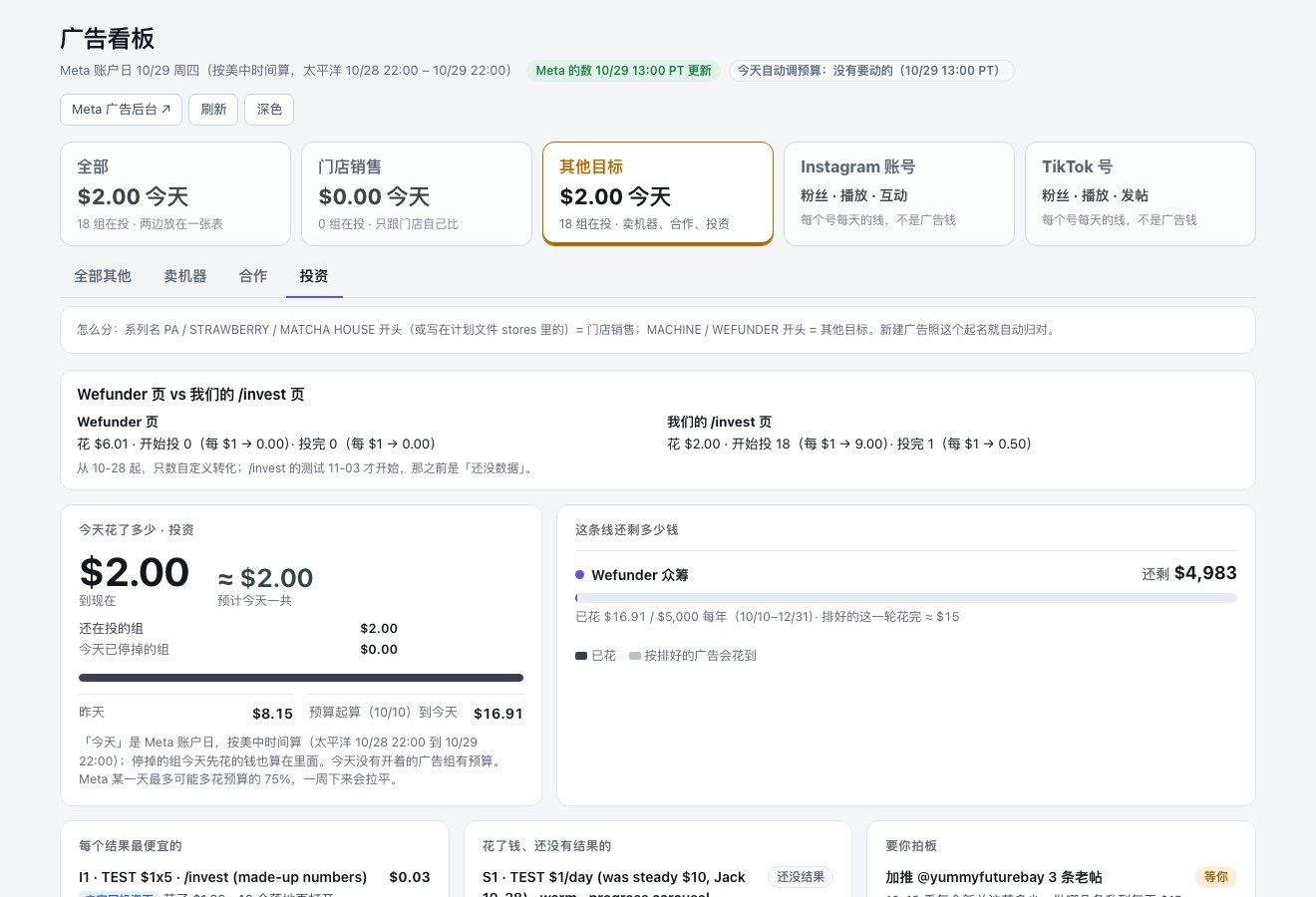Click the 还在投的组 row

coord(238,629)
